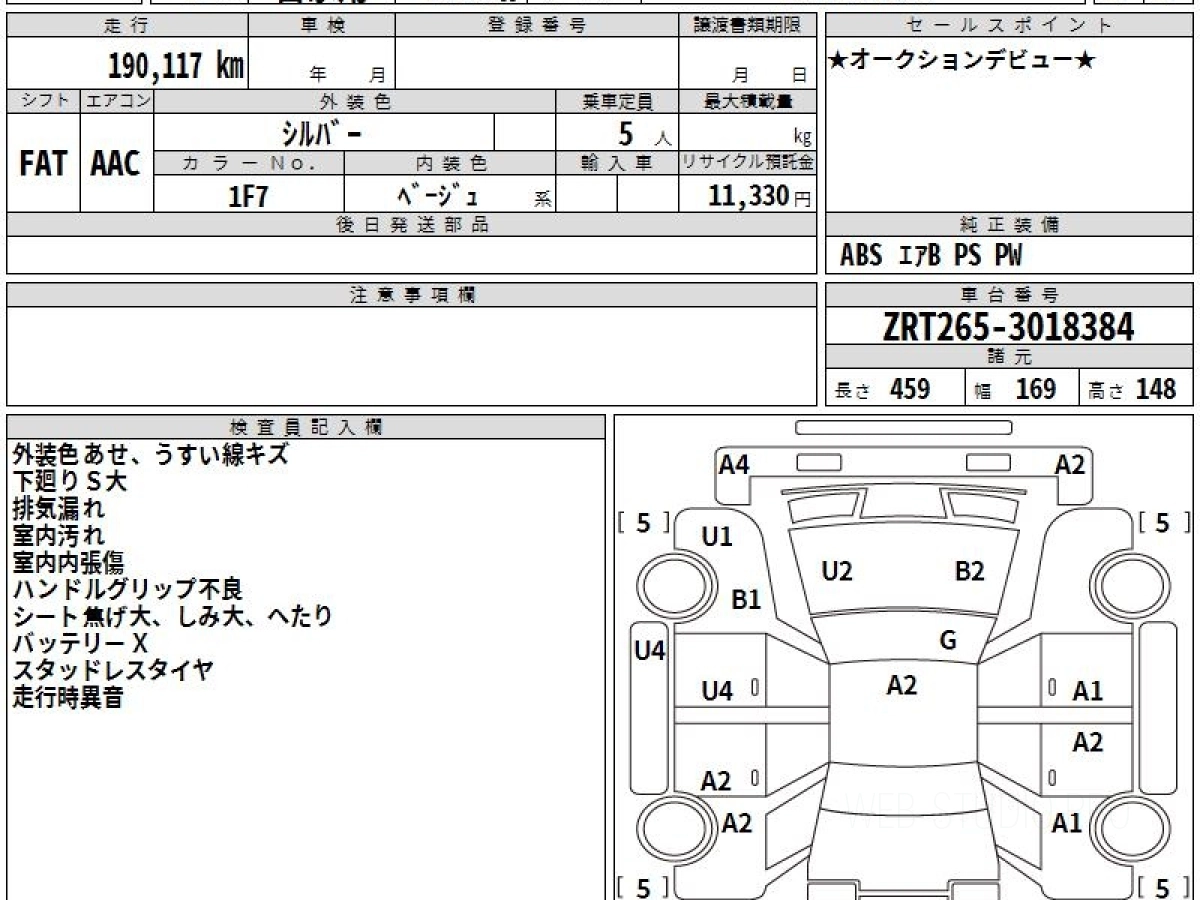The image size is (1200, 900).
Task: Click inspector note 下廻りS大
Action: pyautogui.click(x=70, y=481)
